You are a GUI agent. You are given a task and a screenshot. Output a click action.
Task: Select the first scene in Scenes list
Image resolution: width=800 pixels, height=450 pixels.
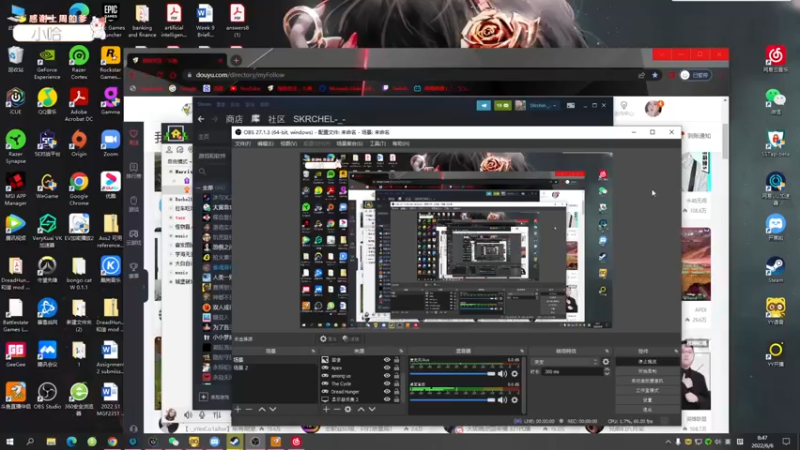click(274, 360)
